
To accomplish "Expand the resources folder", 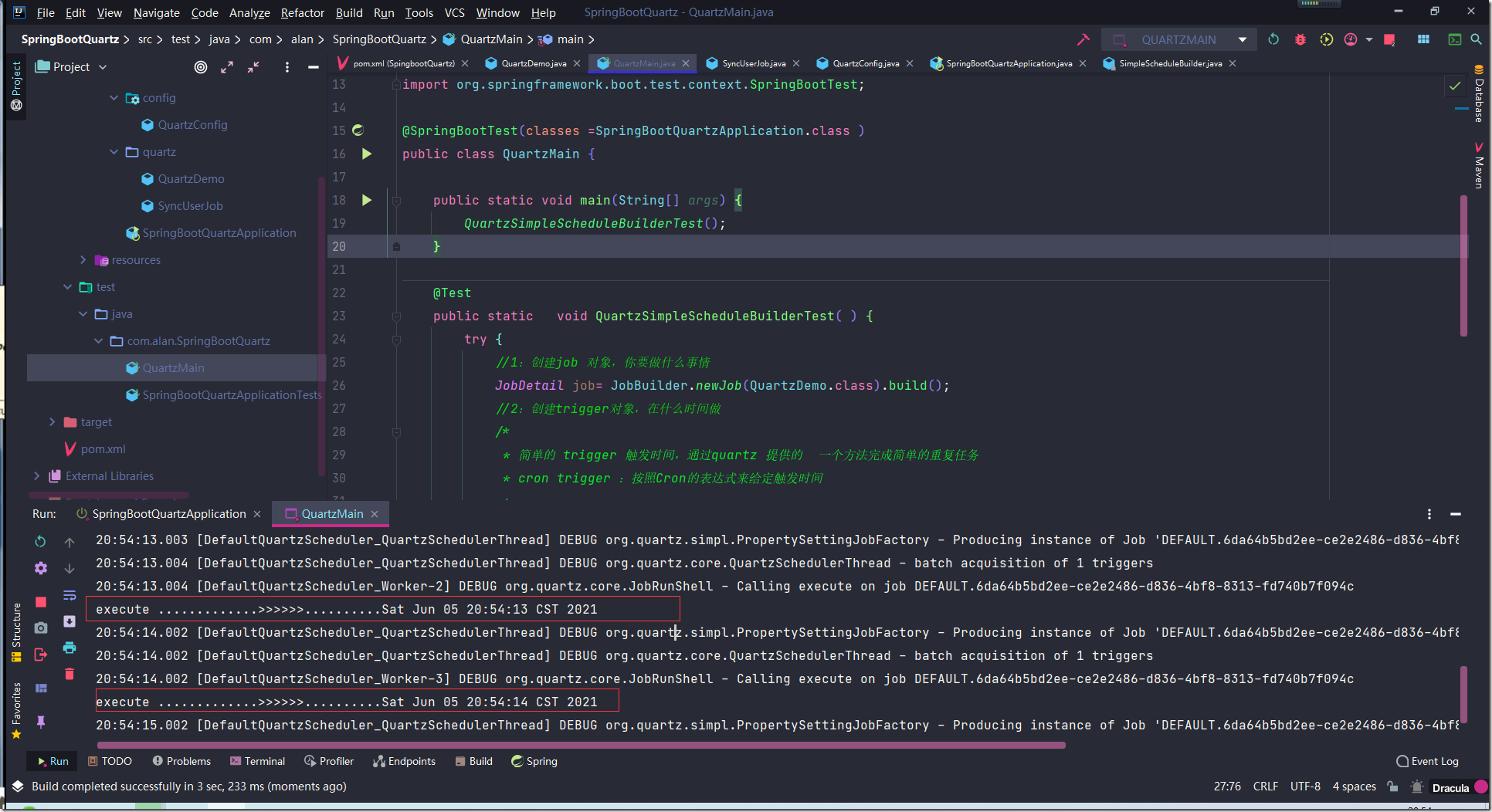I will coord(83,260).
